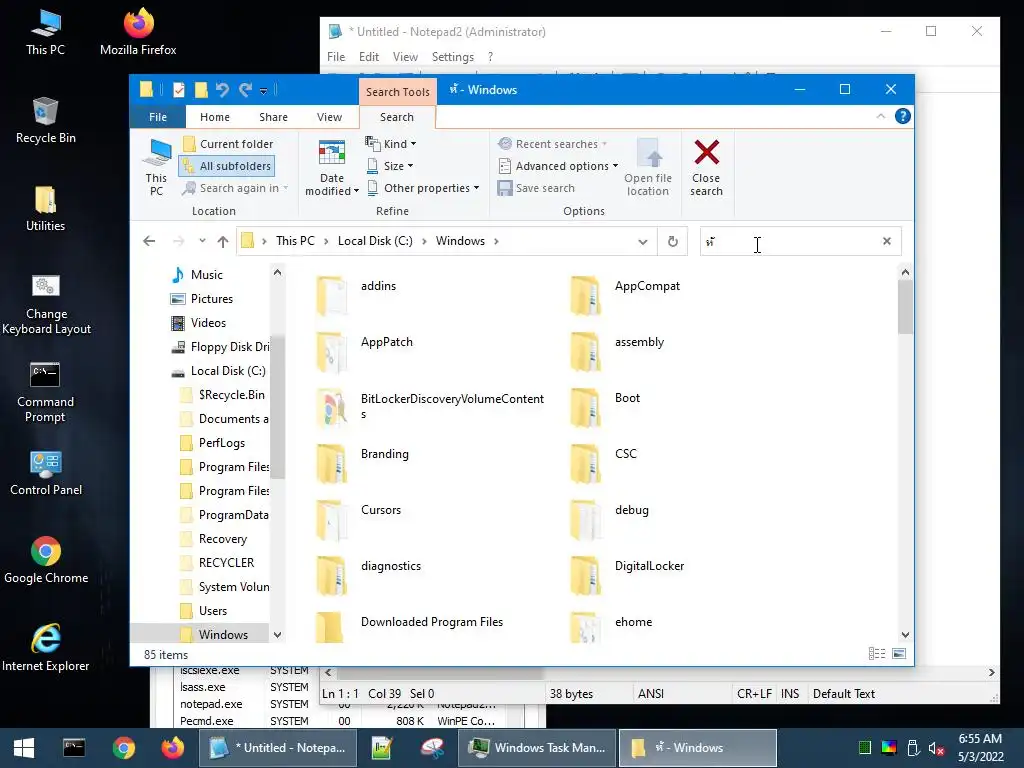Go up one folder level
Screen dimensions: 1024x768
click(223, 241)
